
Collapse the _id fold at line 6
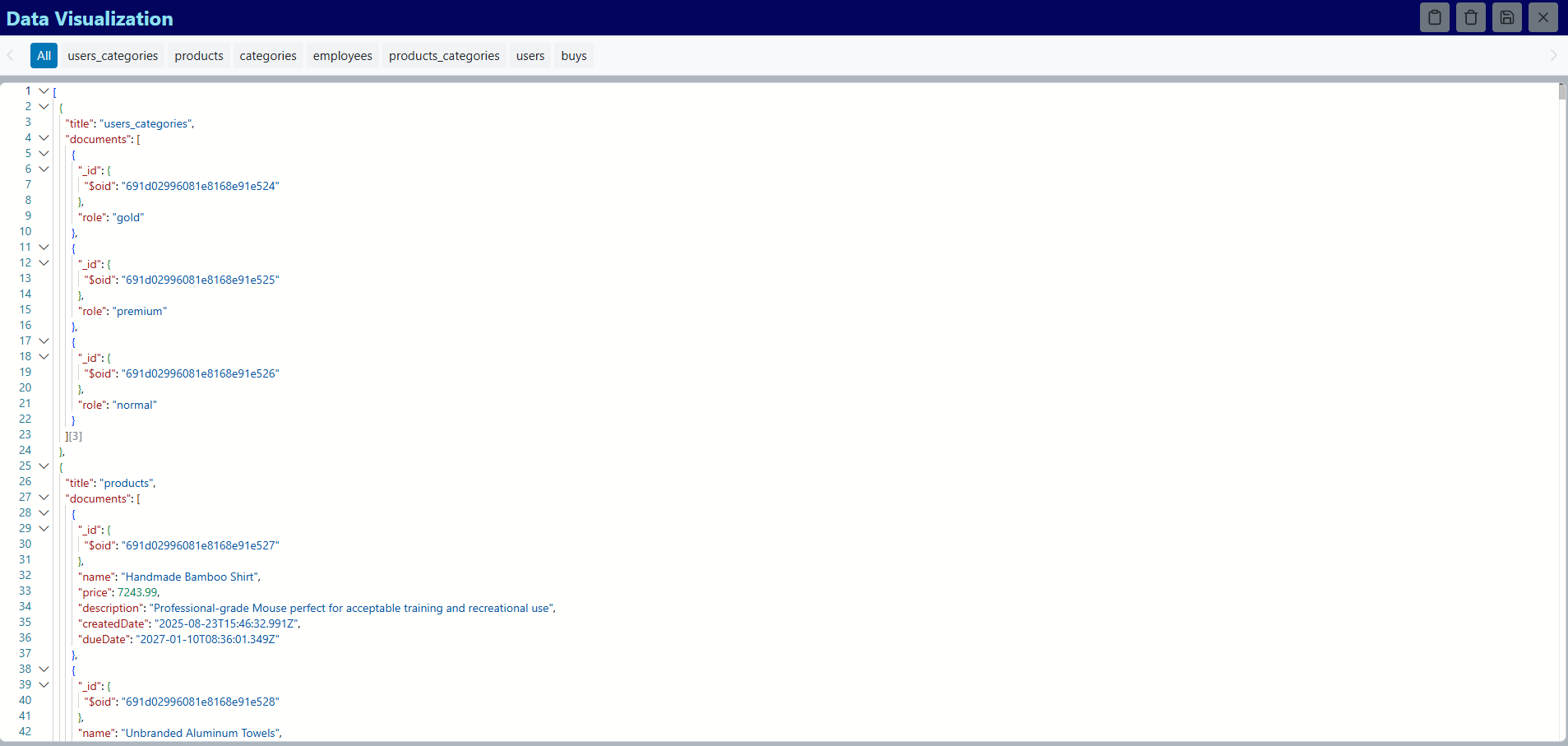44,169
